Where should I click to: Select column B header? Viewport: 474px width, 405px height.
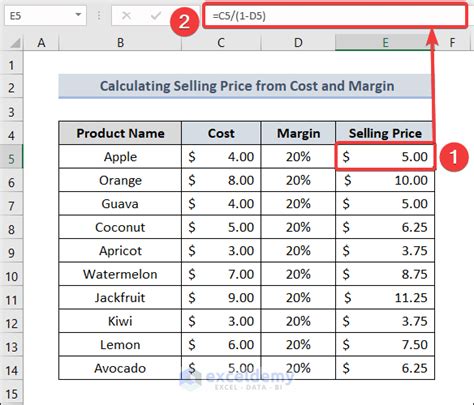click(120, 43)
